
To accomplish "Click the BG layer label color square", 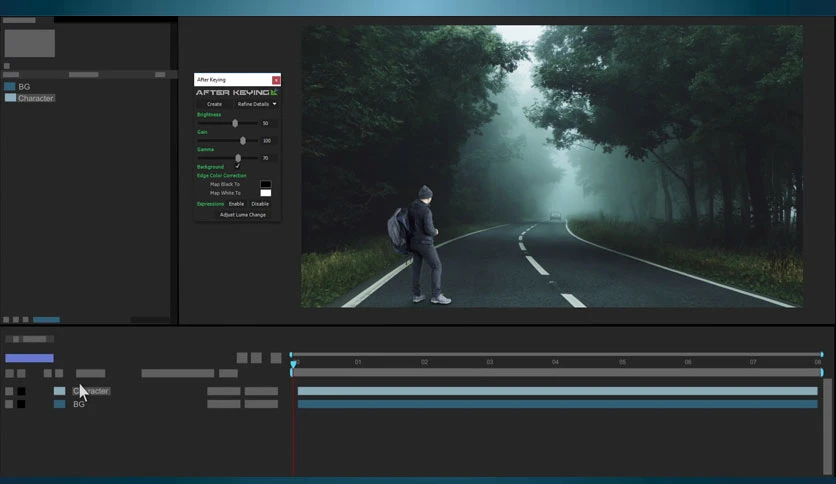I will 59,404.
